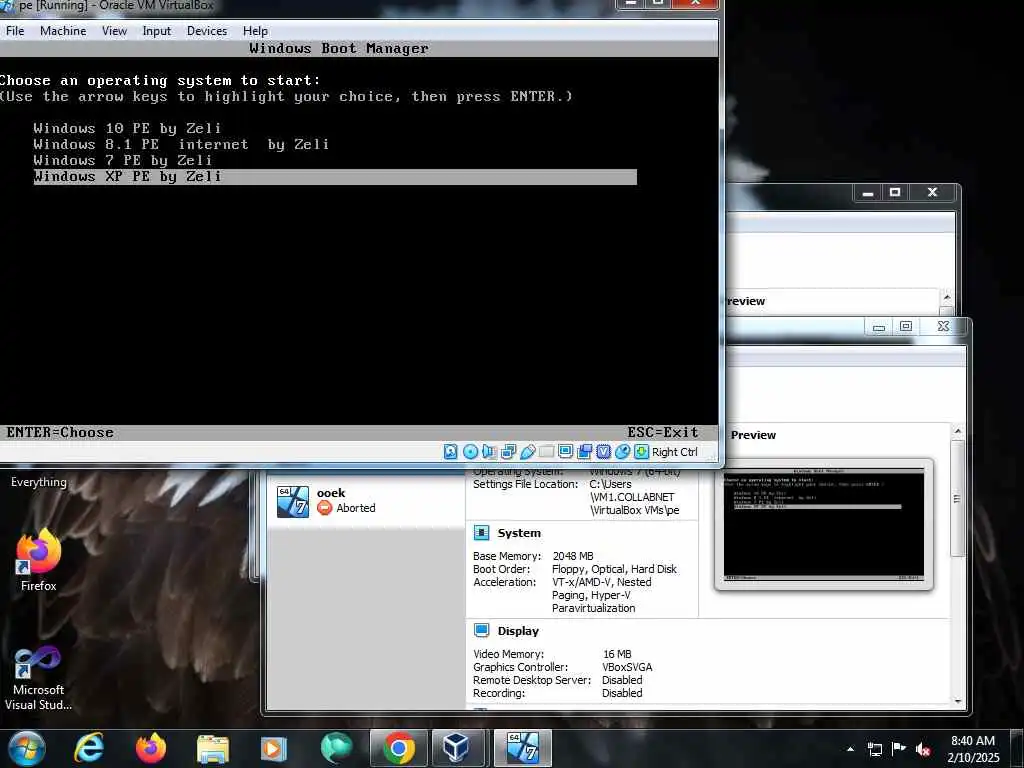Screen dimensions: 1024x768
Task: Click the audio status bar icon
Action: click(x=489, y=452)
